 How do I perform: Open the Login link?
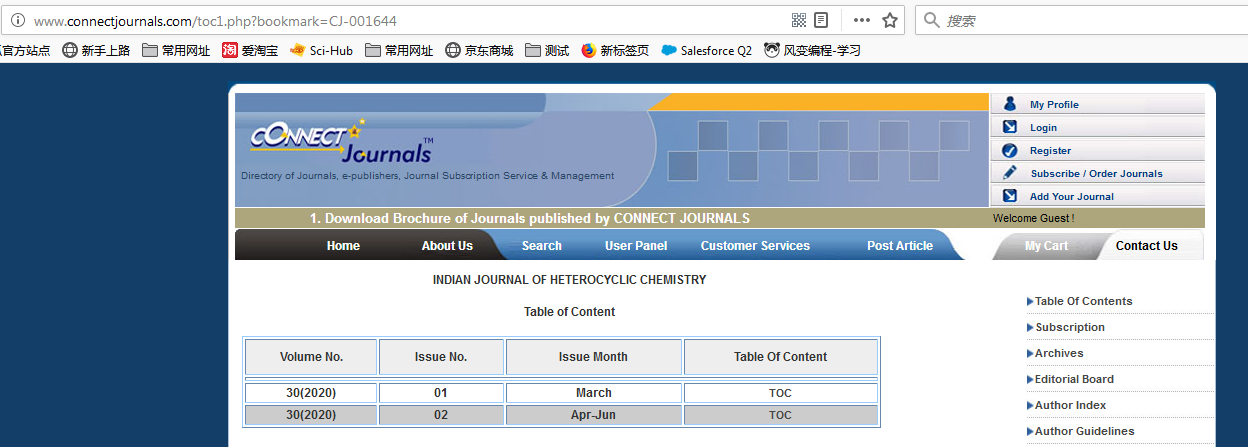[1043, 128]
